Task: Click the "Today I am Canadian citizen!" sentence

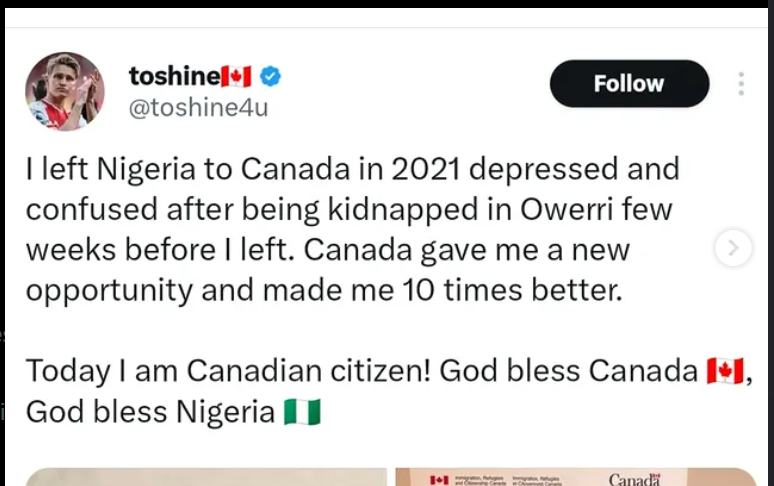Action: (x=228, y=371)
